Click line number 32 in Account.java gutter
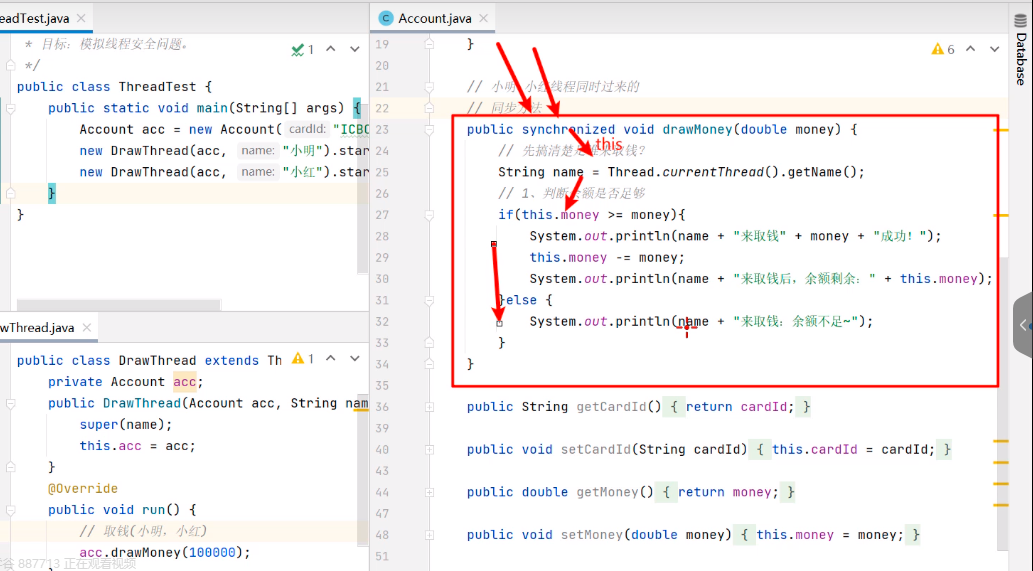The image size is (1033, 571). 382,321
